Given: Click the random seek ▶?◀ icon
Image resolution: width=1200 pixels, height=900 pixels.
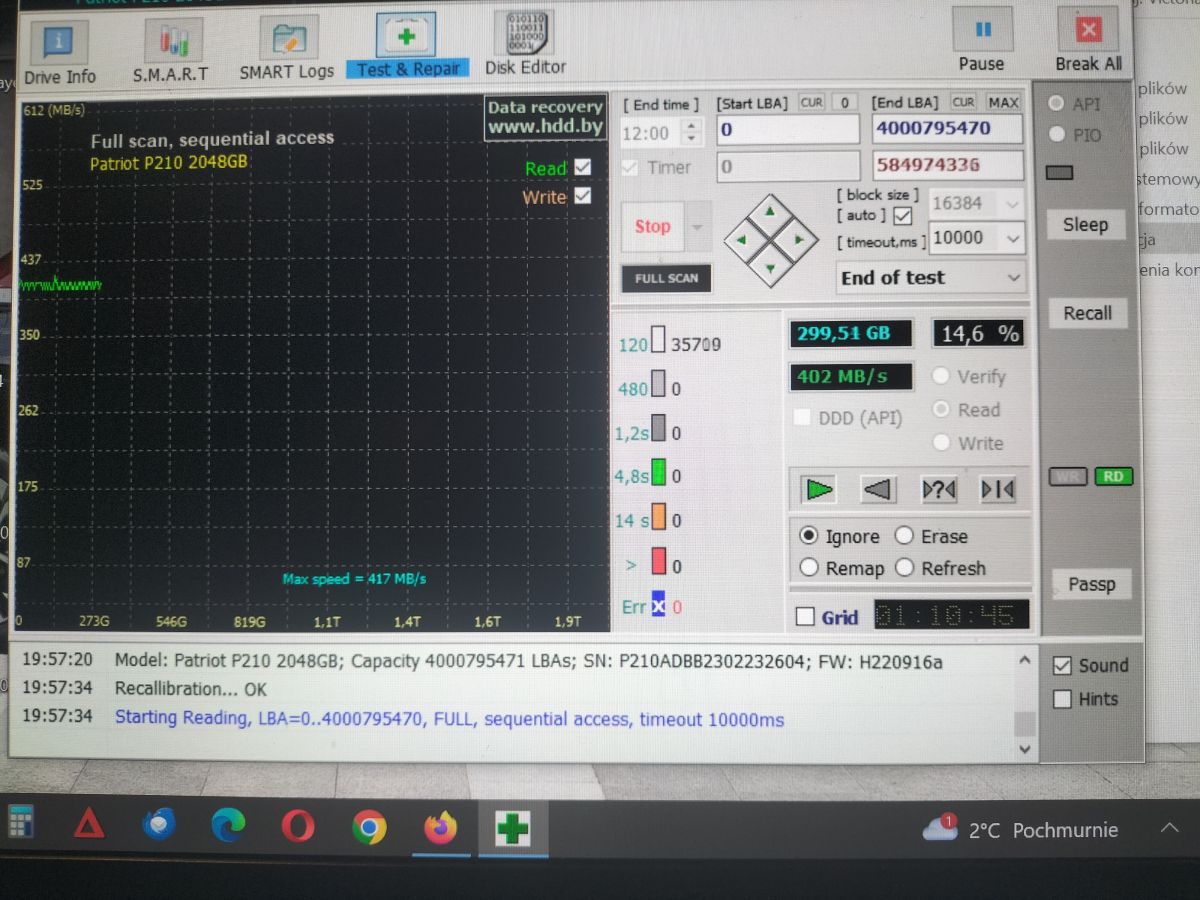Looking at the screenshot, I should 939,489.
